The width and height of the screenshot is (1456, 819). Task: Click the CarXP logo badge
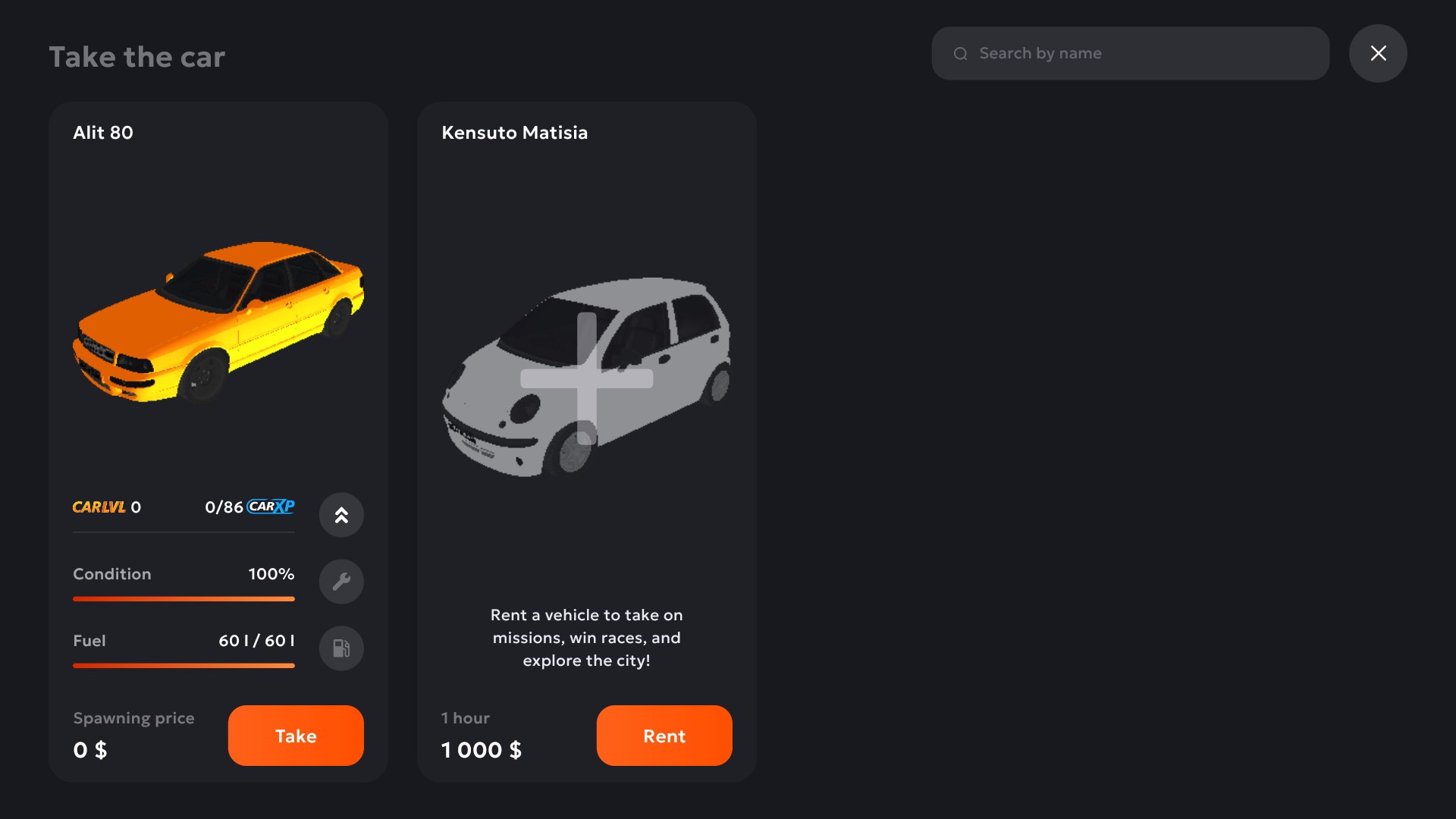point(271,507)
